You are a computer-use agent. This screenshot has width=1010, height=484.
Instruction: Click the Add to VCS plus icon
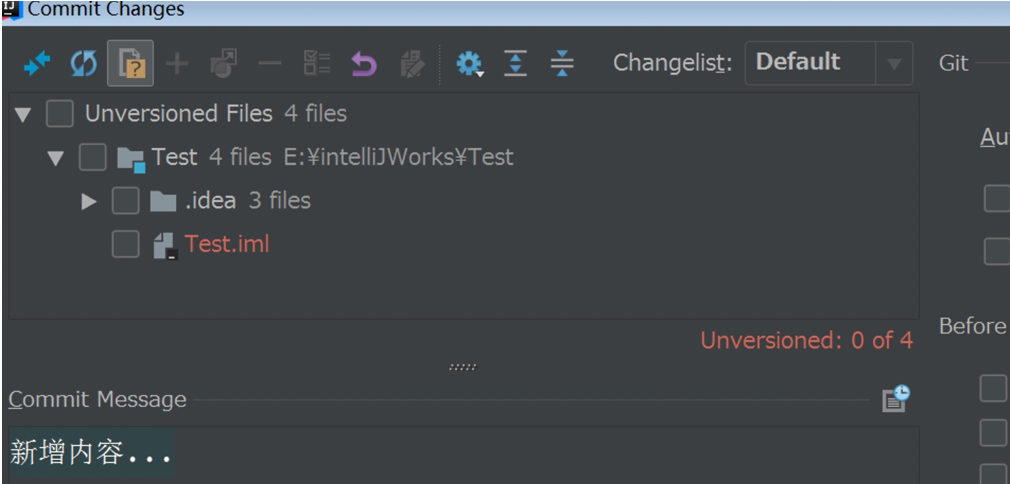tap(177, 63)
